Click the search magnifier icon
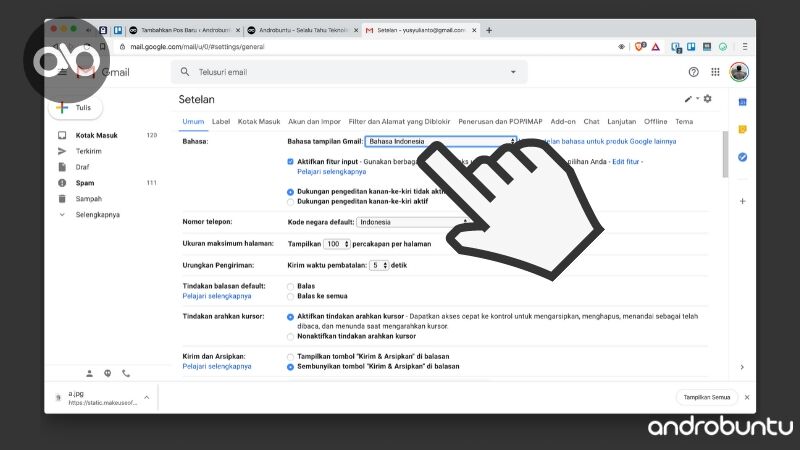This screenshot has height=450, width=800. pyautogui.click(x=185, y=72)
